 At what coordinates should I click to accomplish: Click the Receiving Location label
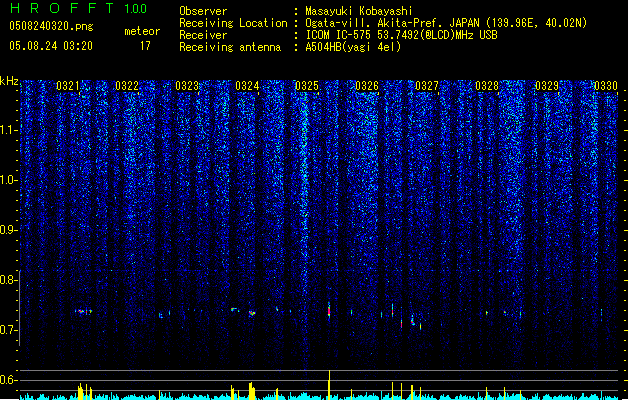[233, 23]
